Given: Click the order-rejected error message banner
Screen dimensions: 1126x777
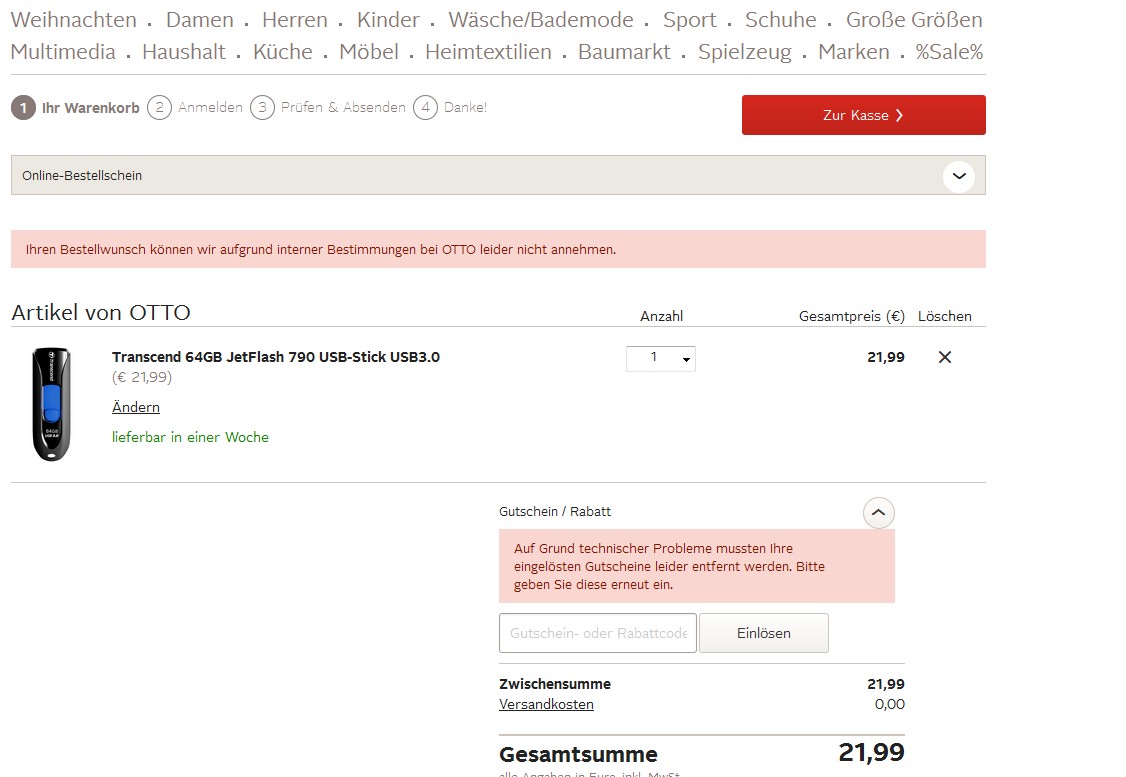Looking at the screenshot, I should (498, 249).
